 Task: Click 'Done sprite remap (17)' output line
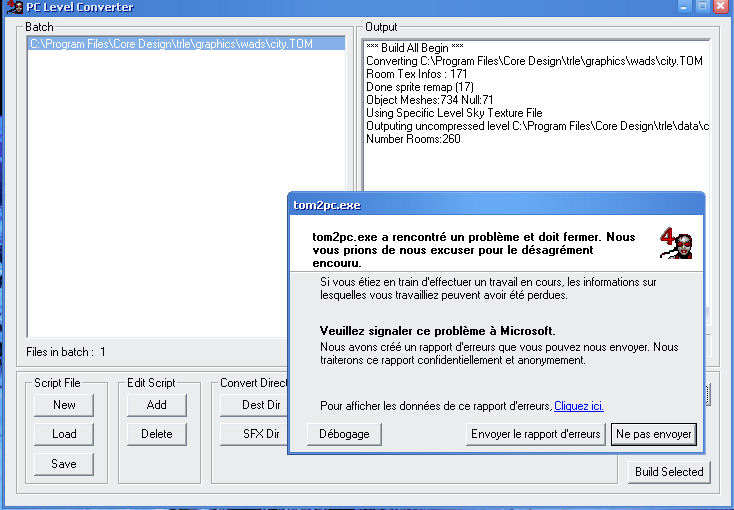[x=420, y=87]
